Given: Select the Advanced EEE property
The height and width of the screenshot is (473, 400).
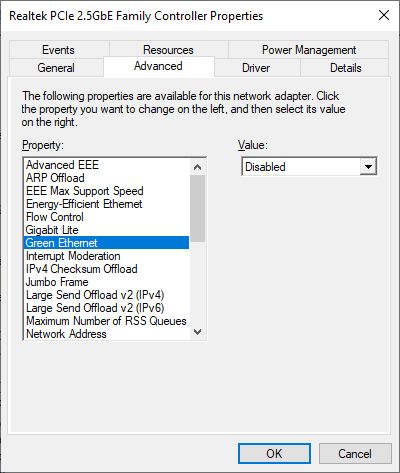Looking at the screenshot, I should (x=107, y=165).
